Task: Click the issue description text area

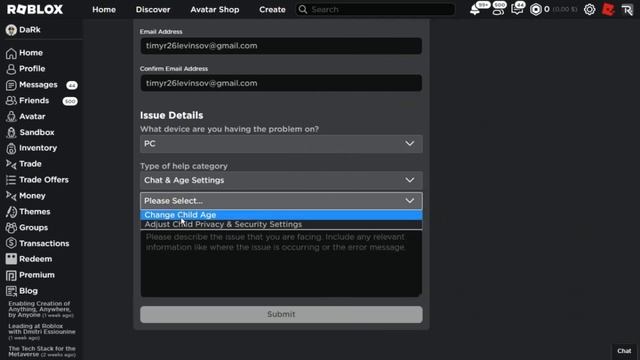Action: coord(281,264)
